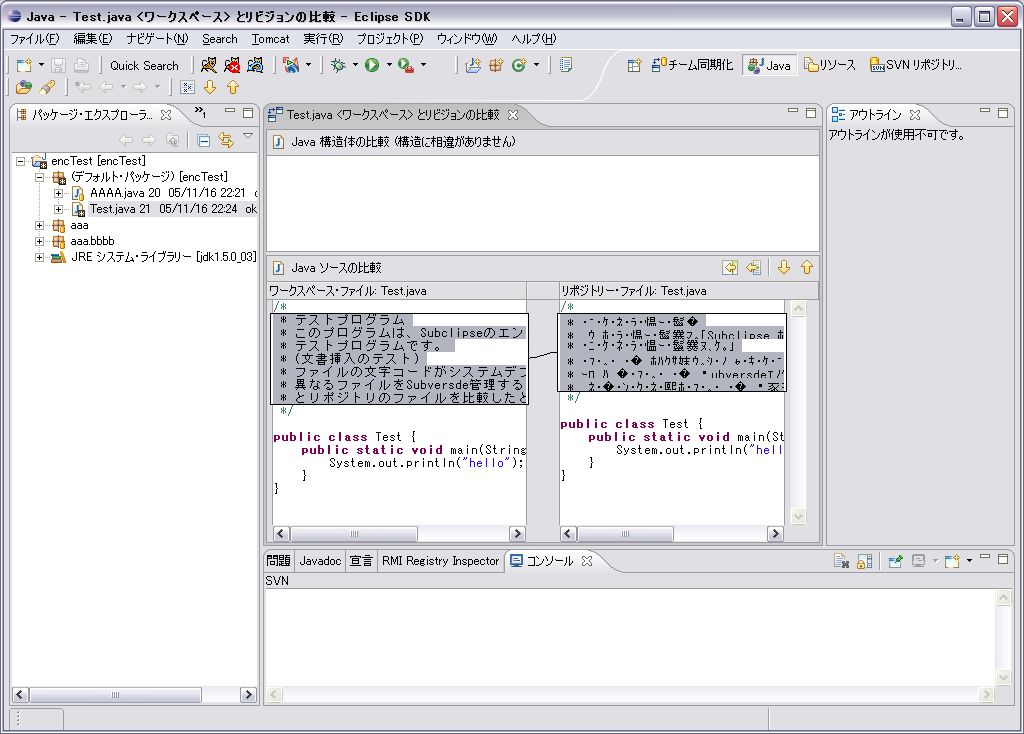Open the プロジェクト(P) menu
1024x734 pixels.
(x=390, y=39)
